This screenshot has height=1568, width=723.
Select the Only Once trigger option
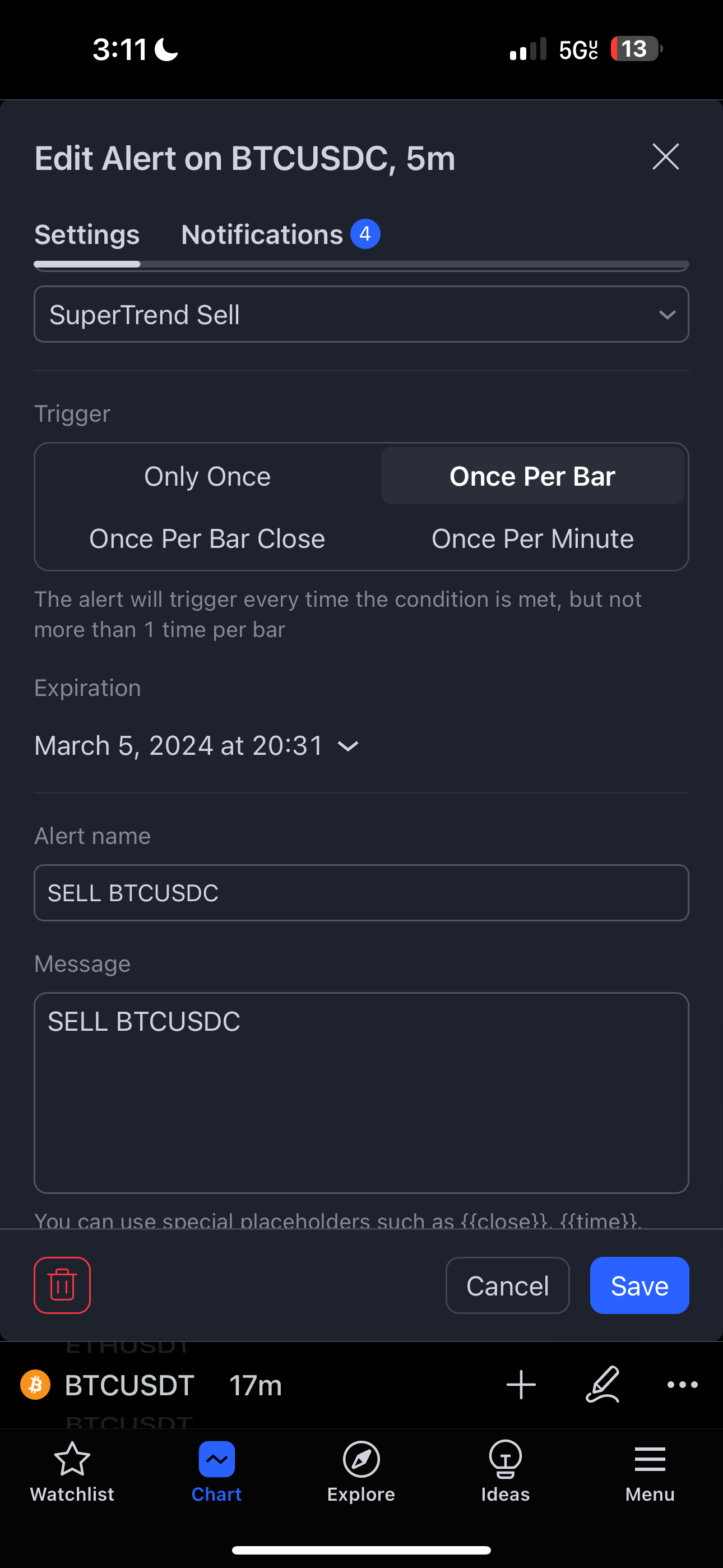(207, 476)
